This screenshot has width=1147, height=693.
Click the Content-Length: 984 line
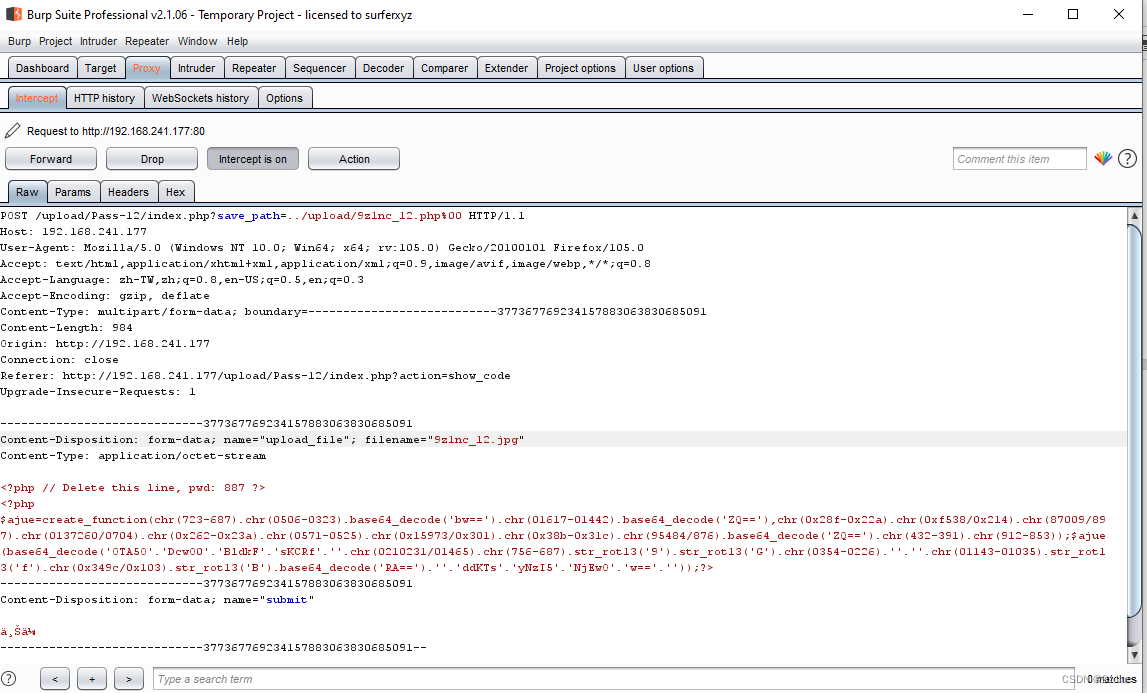point(67,328)
